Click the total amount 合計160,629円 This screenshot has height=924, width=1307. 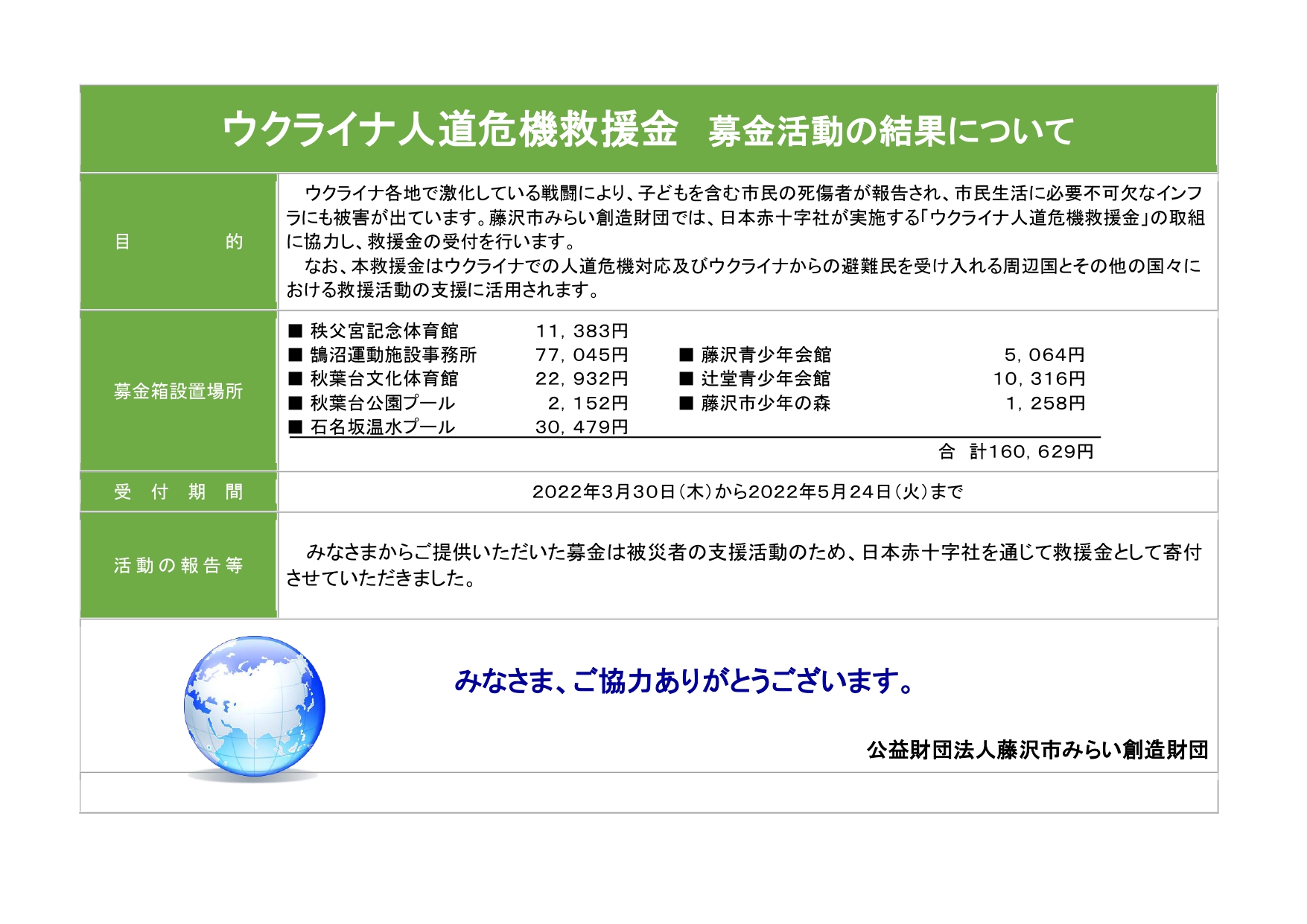(1016, 452)
